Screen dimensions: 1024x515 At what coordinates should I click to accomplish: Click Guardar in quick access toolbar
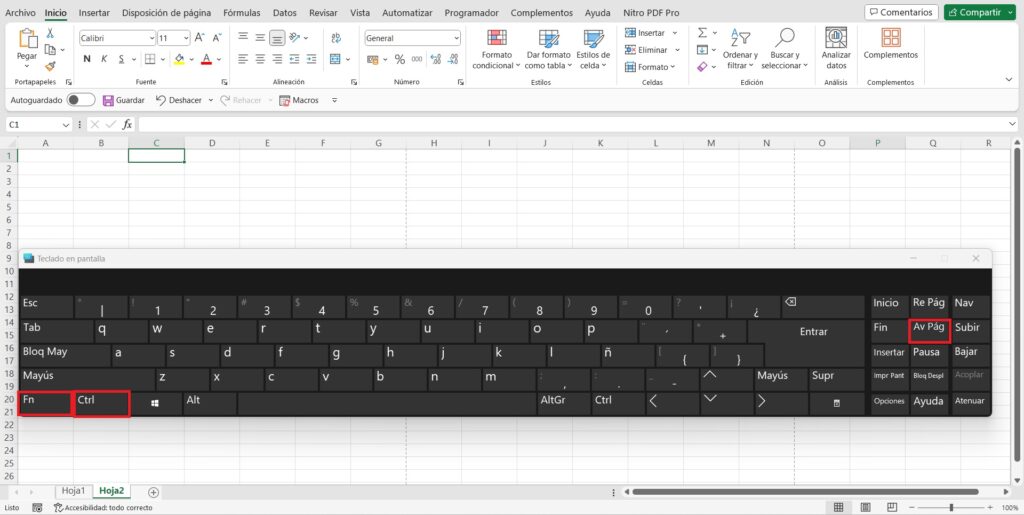123,100
